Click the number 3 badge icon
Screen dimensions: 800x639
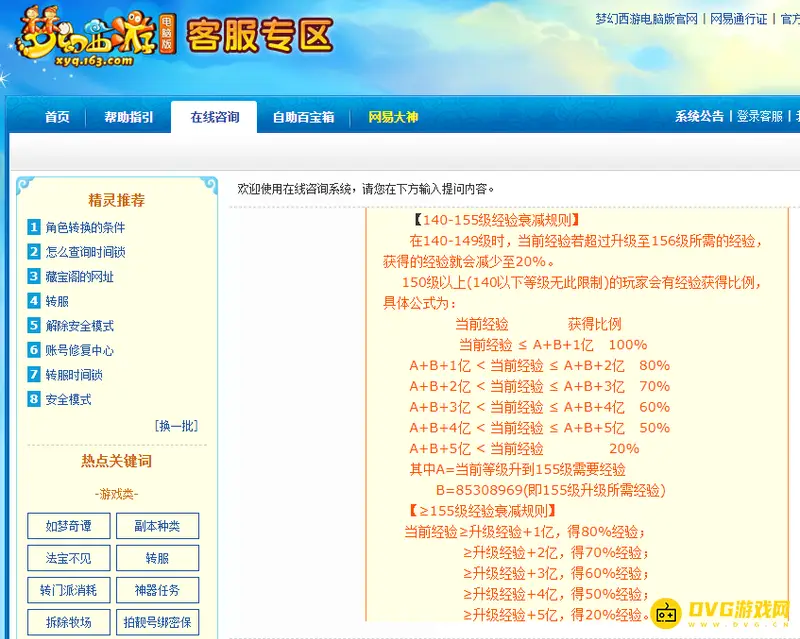[x=34, y=276]
